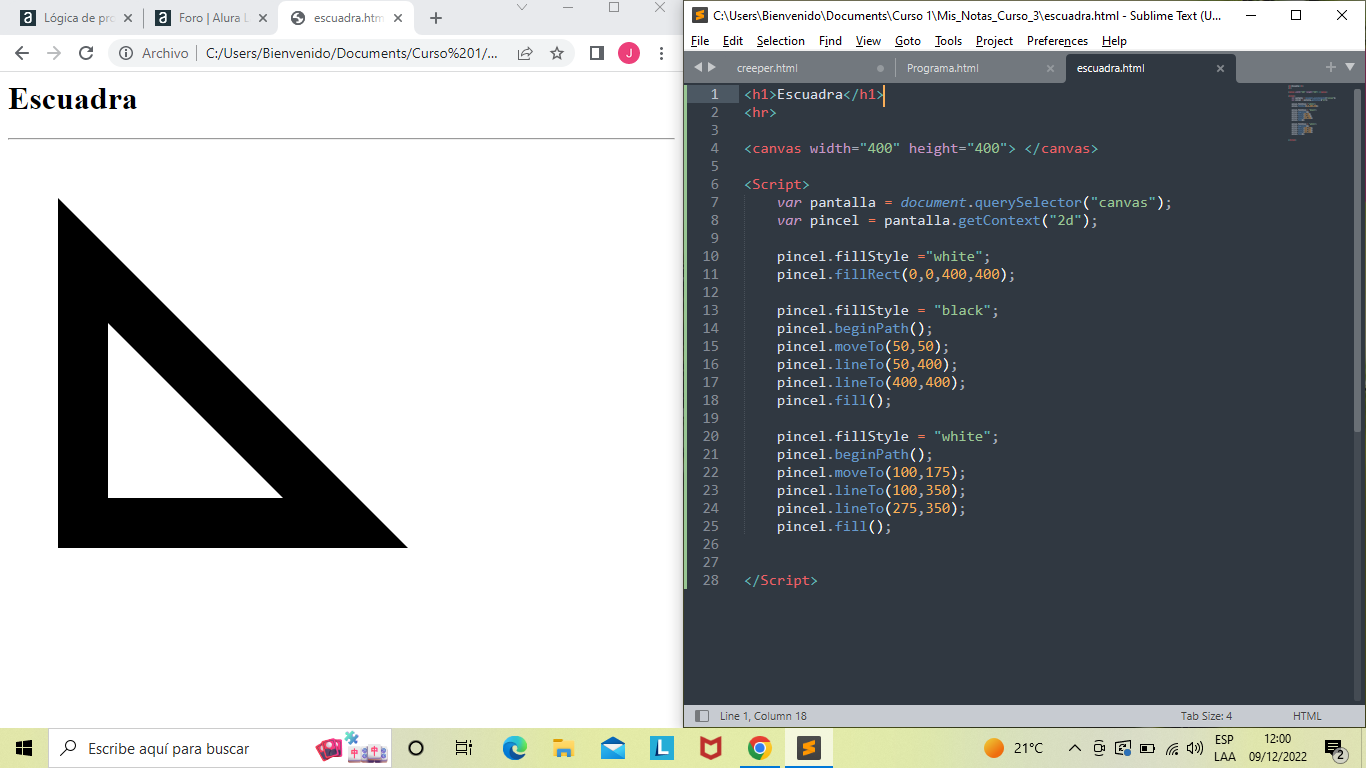Change HTML syntax in status bar
This screenshot has width=1366, height=768.
coord(1307,716)
